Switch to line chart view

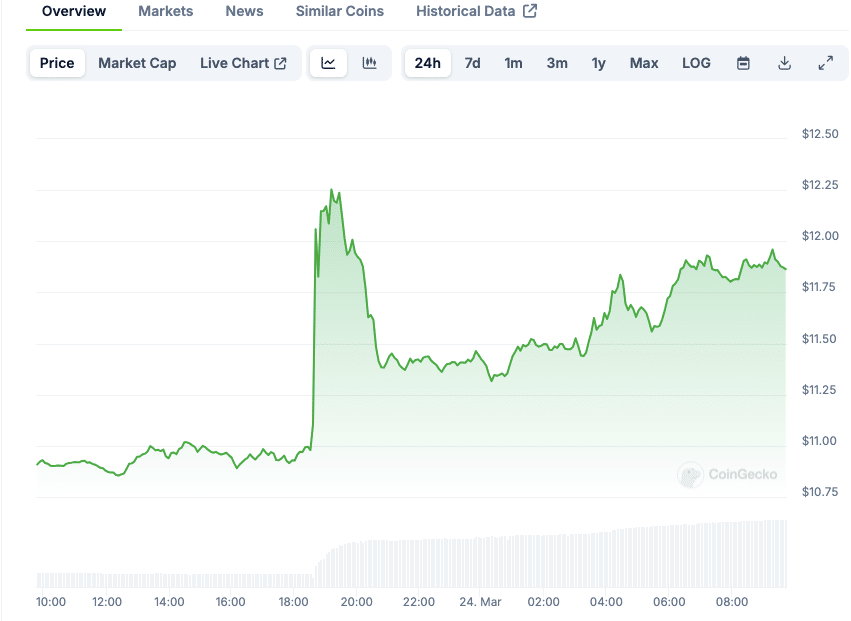(328, 63)
